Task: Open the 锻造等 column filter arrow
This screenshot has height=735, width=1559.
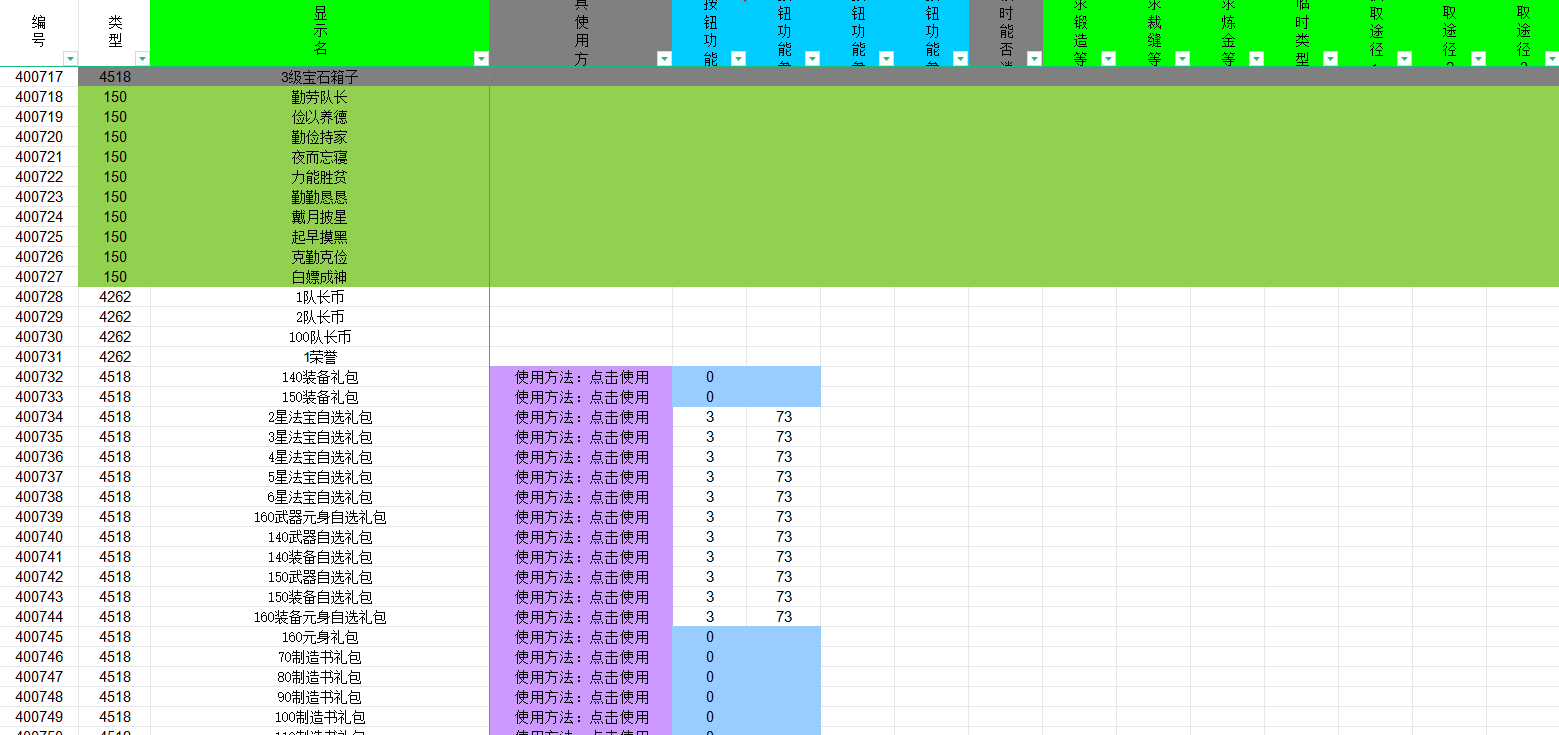Action: (x=1108, y=59)
